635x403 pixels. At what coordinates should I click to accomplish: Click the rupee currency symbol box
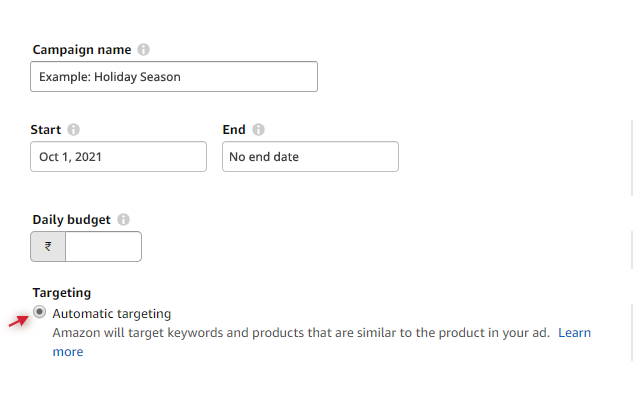pyautogui.click(x=48, y=247)
